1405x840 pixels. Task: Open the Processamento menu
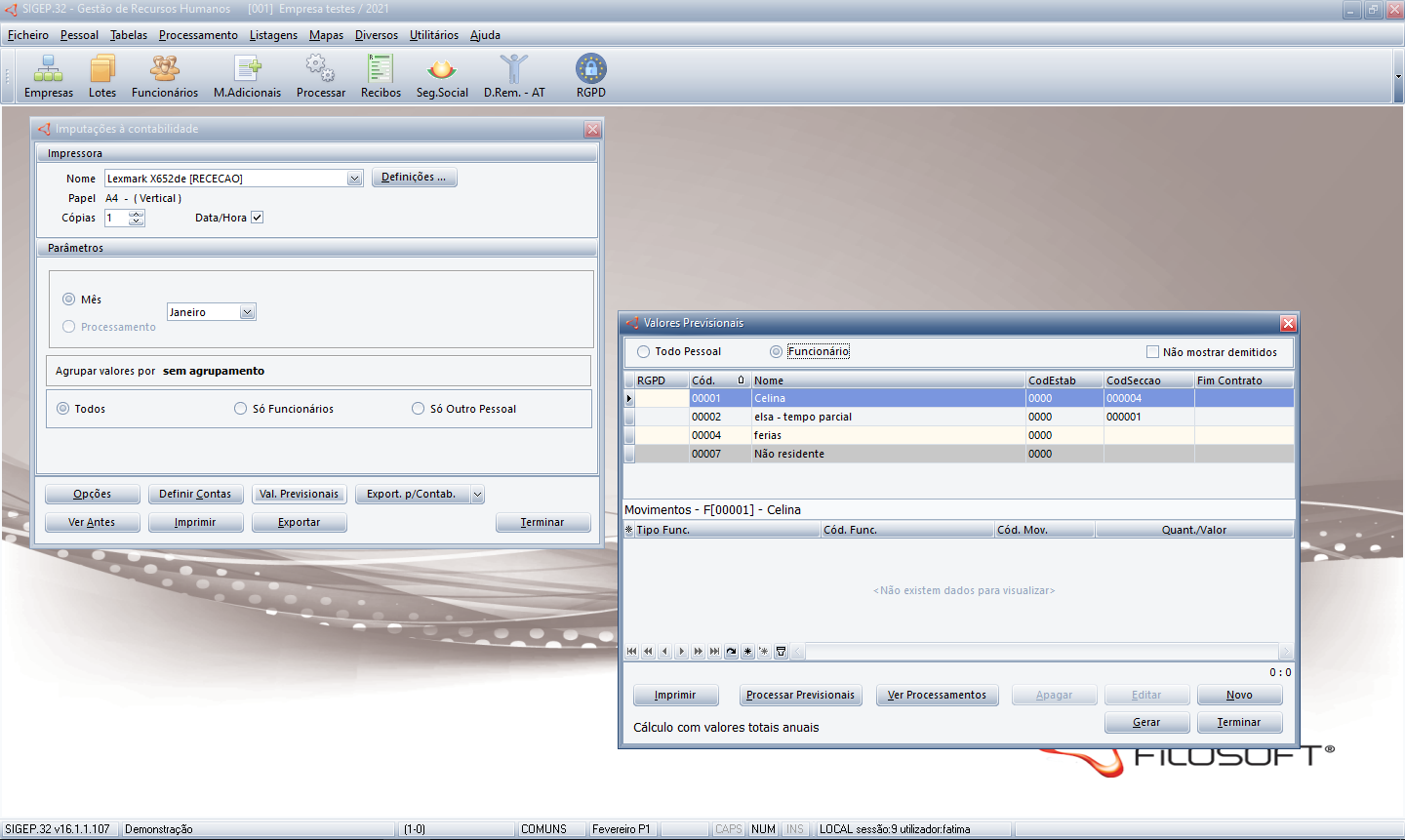click(x=198, y=35)
